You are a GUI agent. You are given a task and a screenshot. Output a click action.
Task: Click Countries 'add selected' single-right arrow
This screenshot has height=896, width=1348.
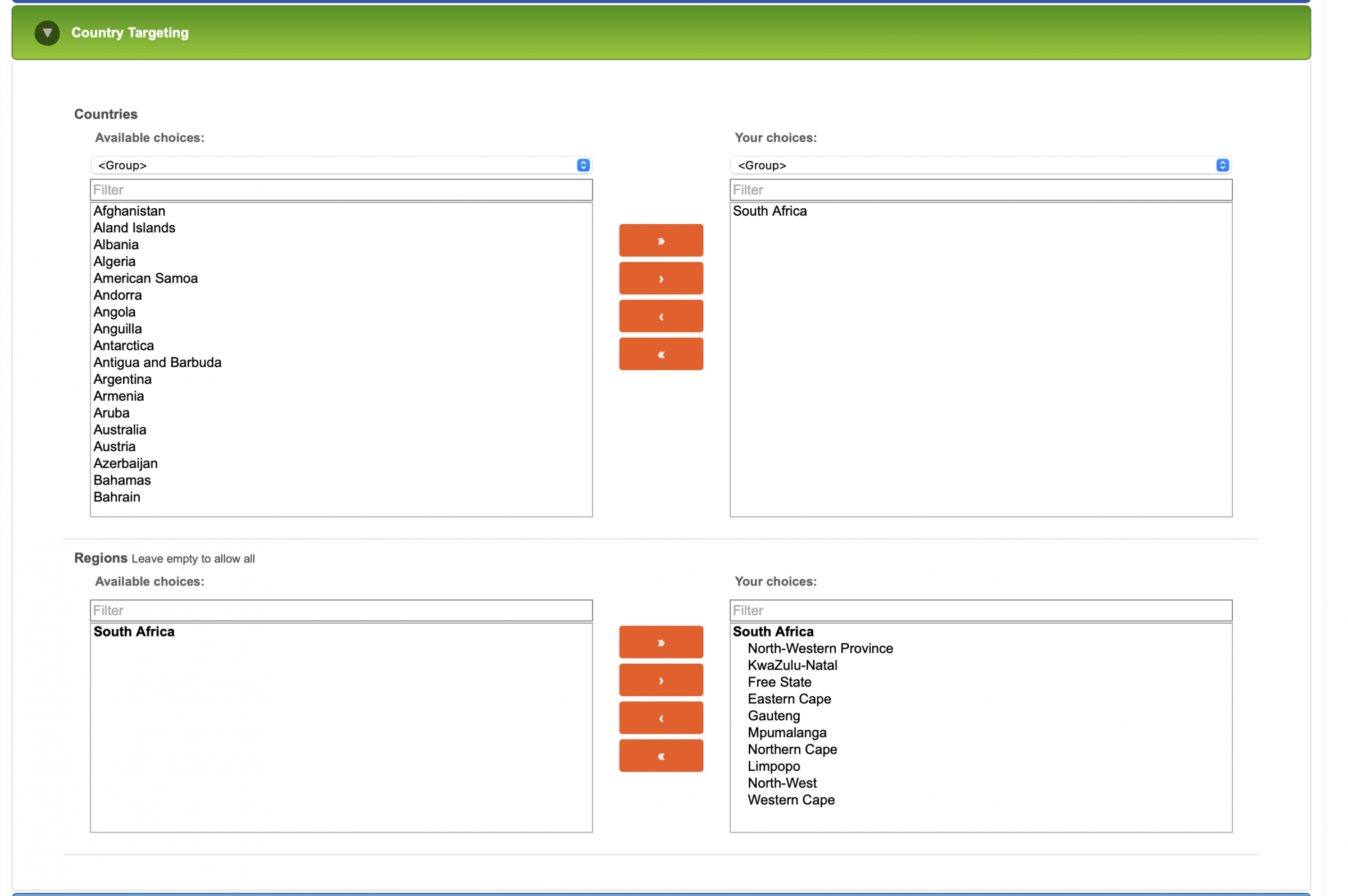[661, 278]
